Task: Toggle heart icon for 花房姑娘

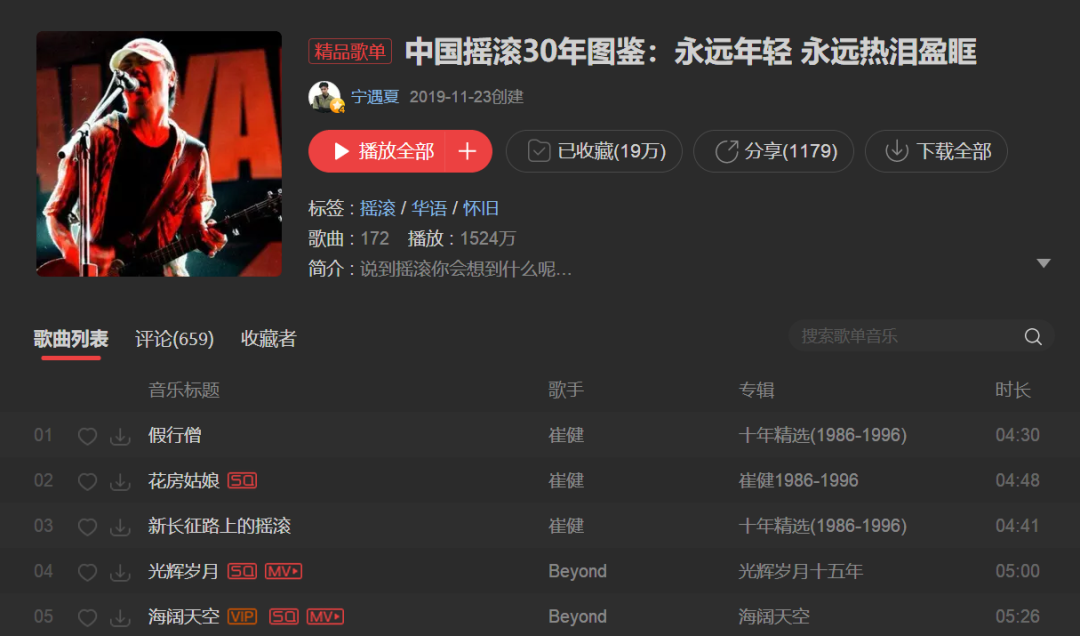Action: click(87, 482)
